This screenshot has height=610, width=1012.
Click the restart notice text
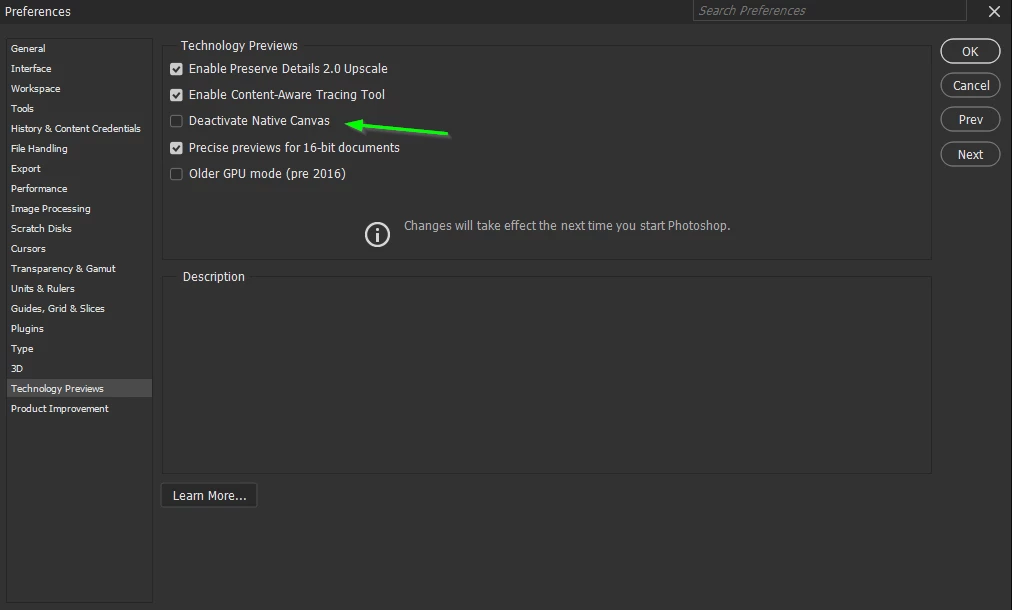coord(567,226)
